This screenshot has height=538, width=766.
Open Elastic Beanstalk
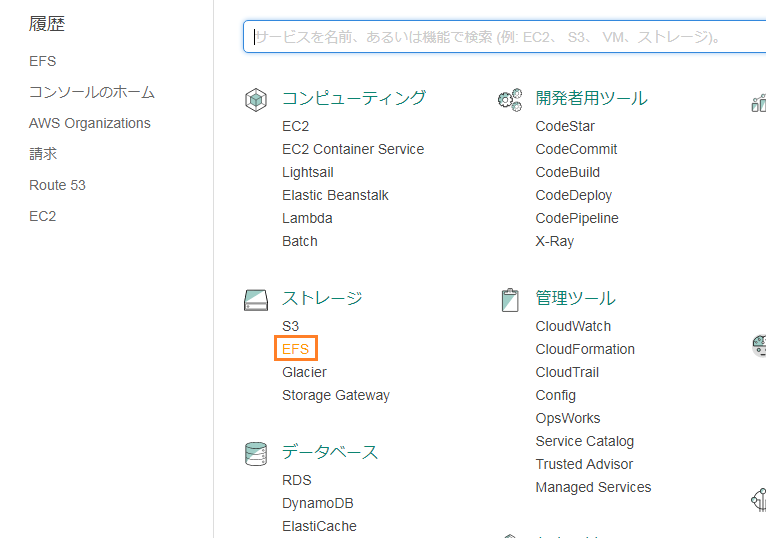coord(335,195)
